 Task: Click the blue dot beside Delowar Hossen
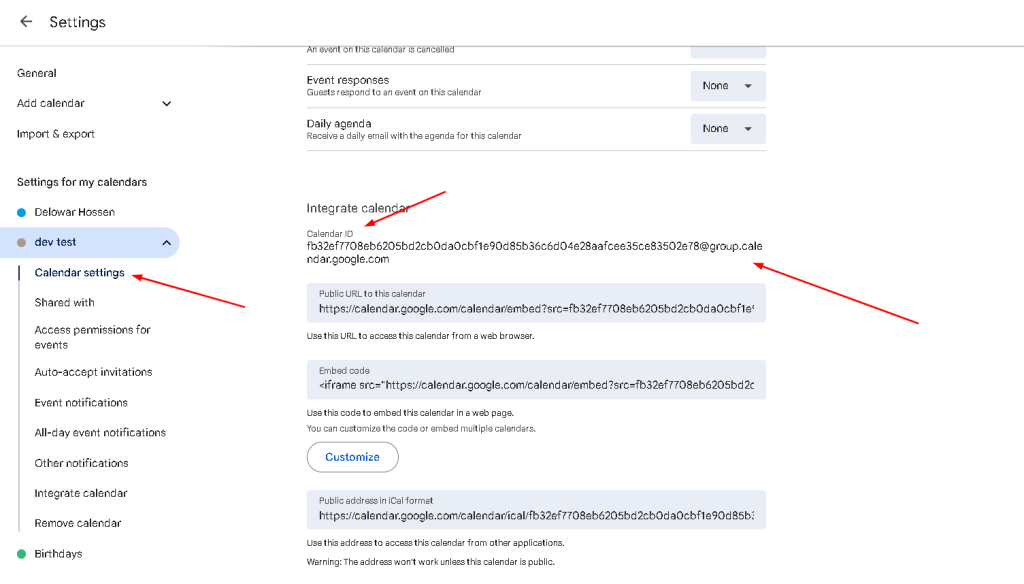tap(21, 212)
